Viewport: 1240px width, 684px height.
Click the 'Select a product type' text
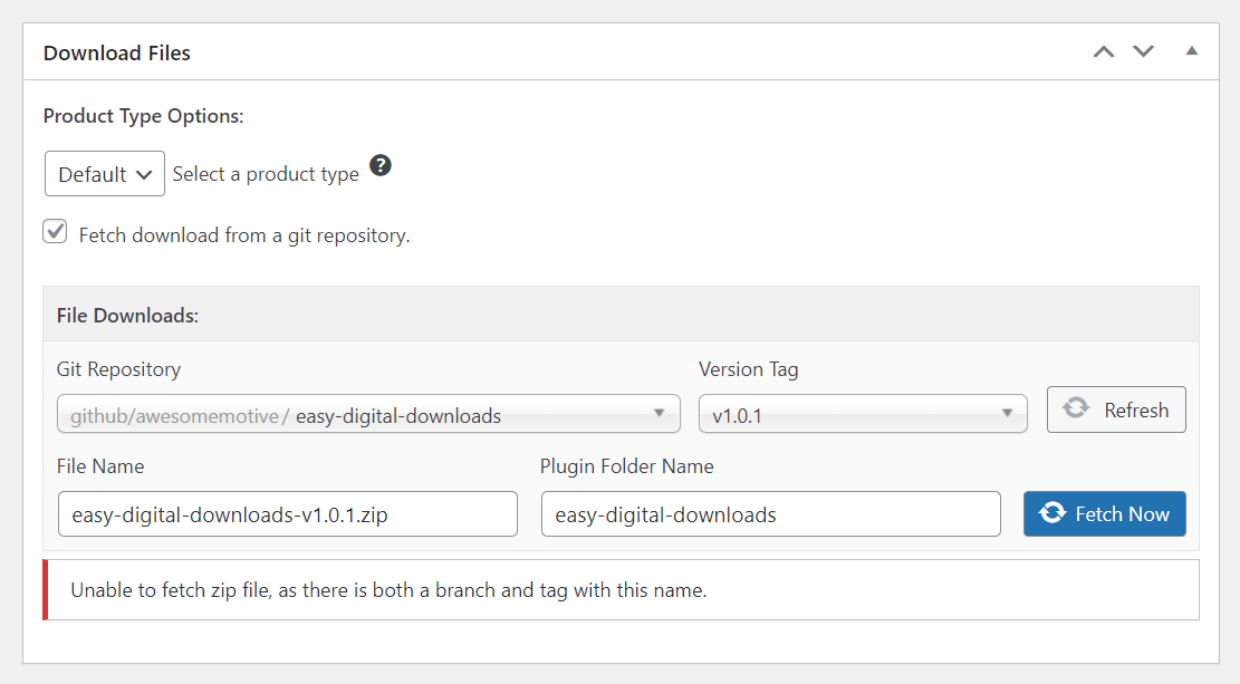265,174
